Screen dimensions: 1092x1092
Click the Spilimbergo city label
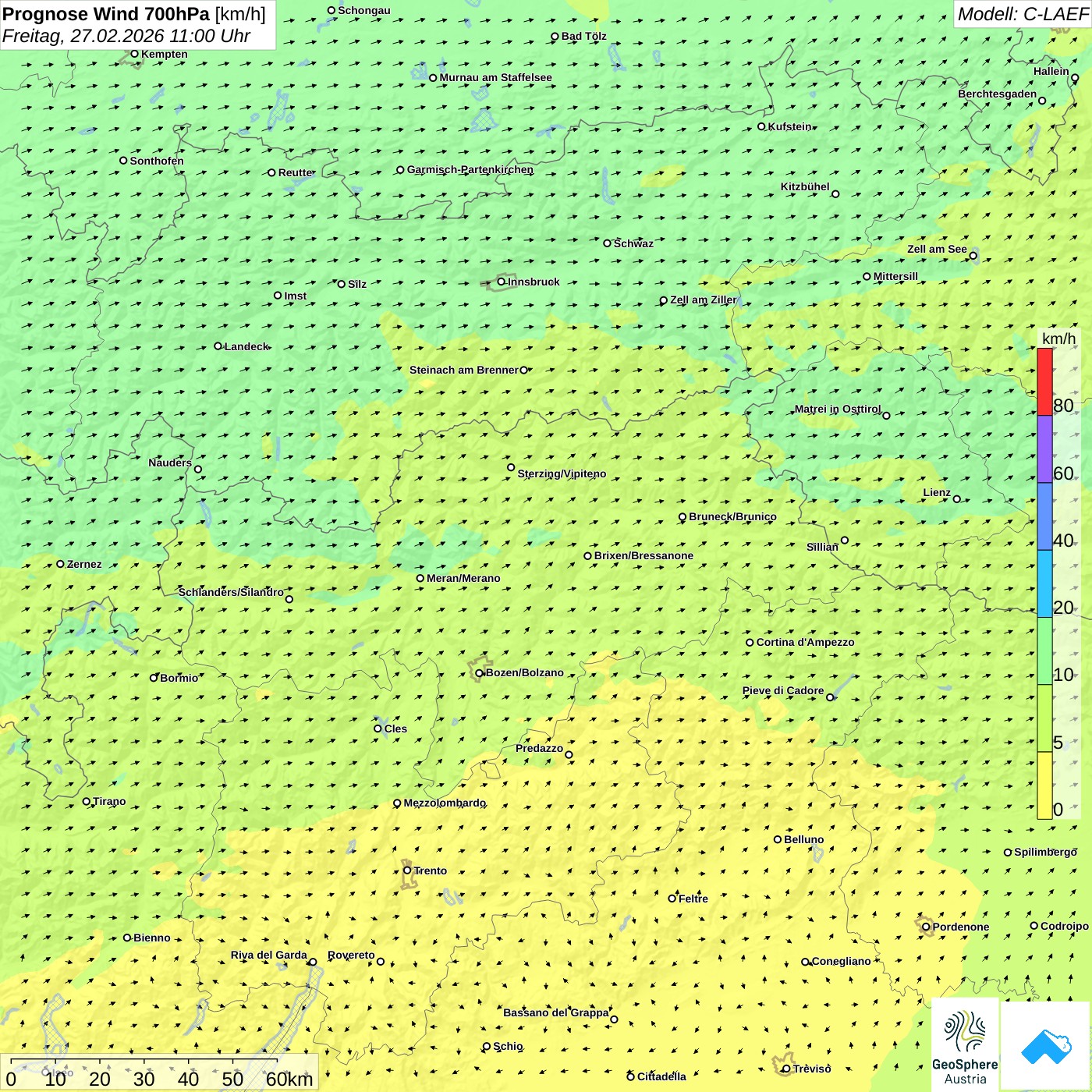point(1045,852)
